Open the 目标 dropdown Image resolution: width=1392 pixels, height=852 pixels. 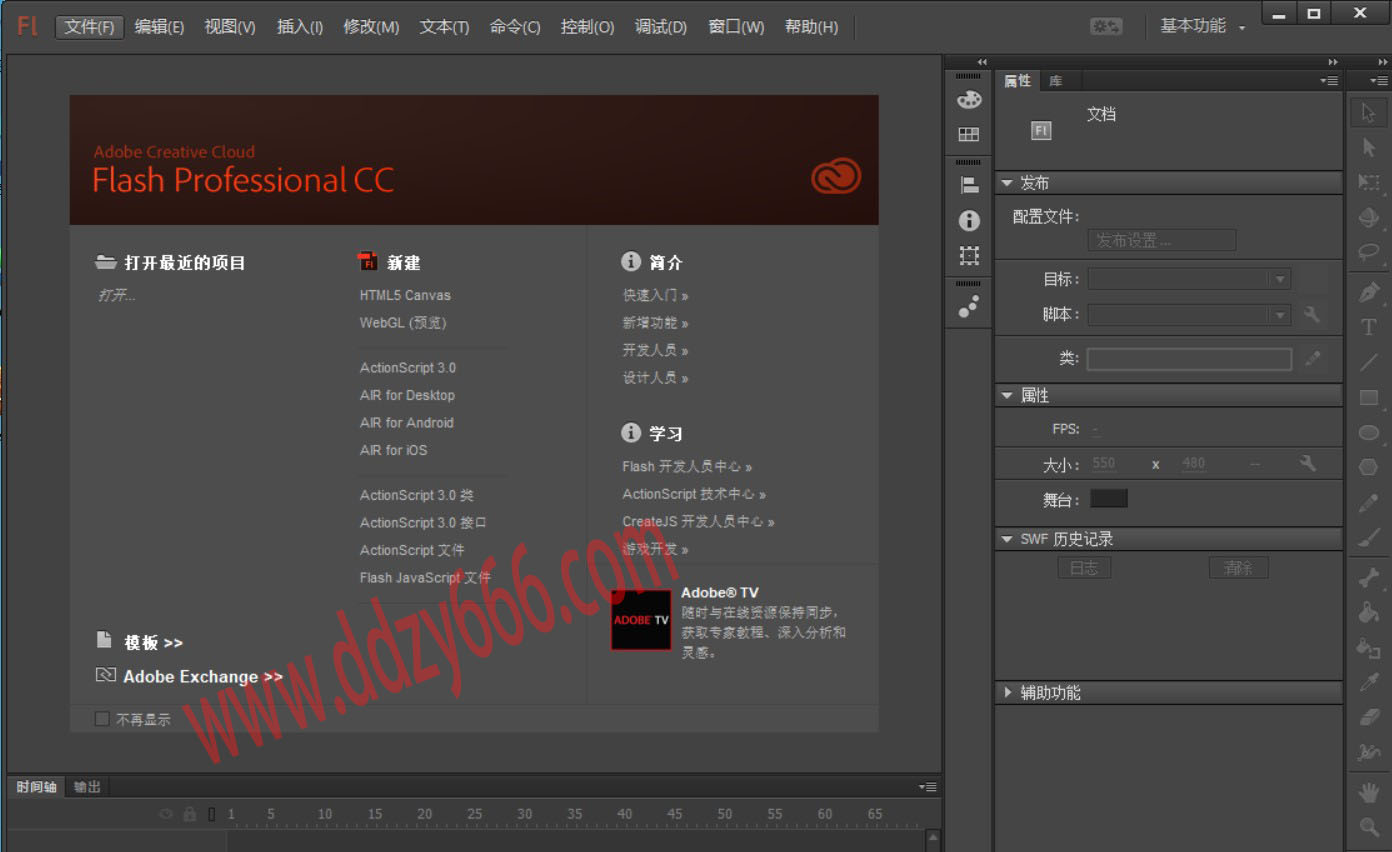[1189, 279]
